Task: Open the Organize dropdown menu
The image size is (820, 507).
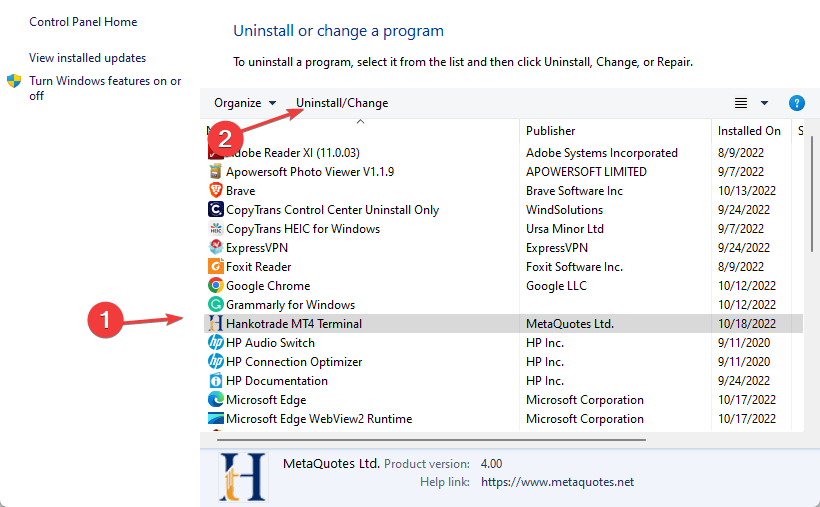Action: 245,103
